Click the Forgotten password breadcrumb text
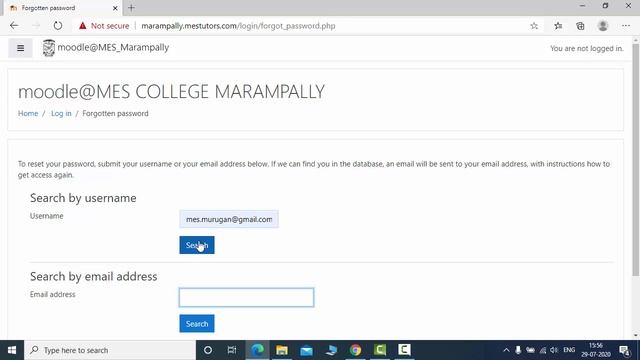Screen dimensions: 640x360 [x=116, y=113]
